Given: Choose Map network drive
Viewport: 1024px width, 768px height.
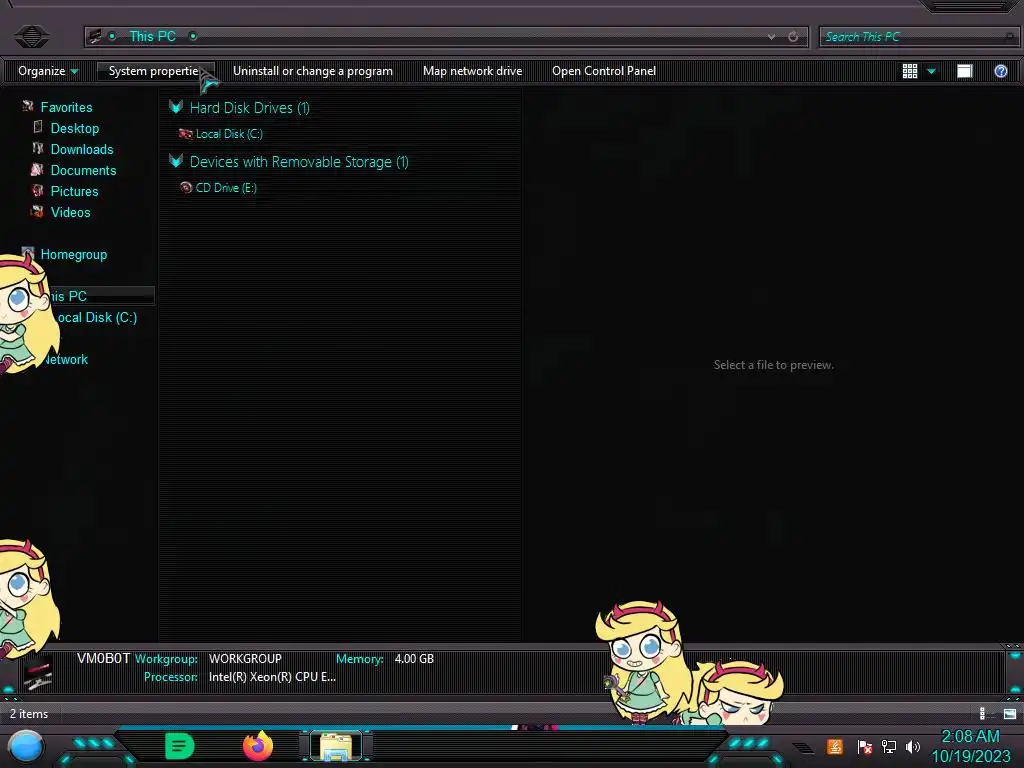Looking at the screenshot, I should (x=472, y=71).
